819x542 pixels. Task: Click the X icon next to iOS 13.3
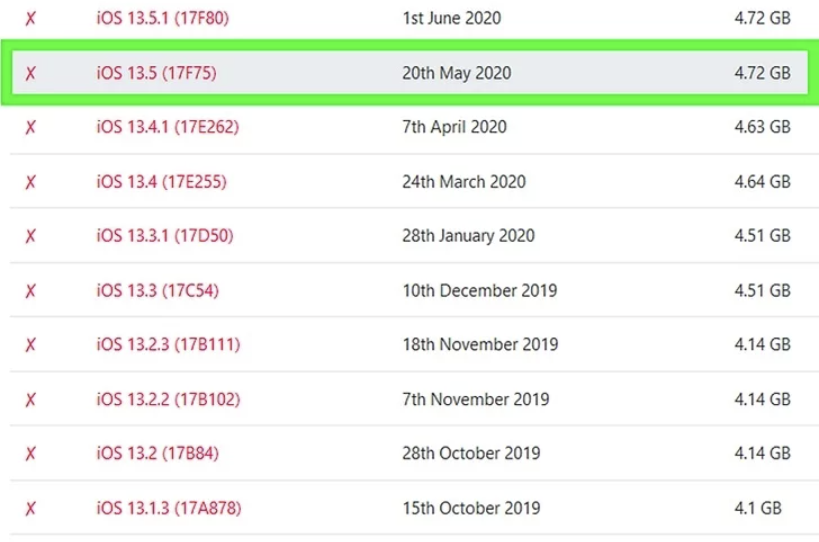click(31, 291)
